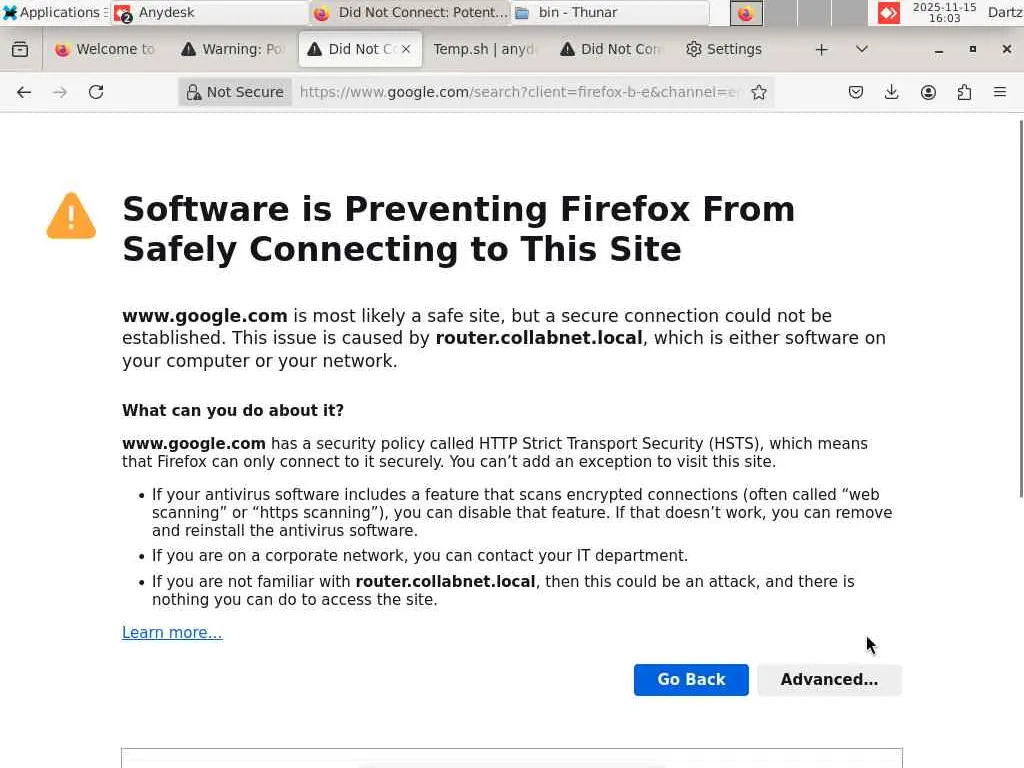Go back to previous page
This screenshot has height=768, width=1024.
pyautogui.click(x=24, y=92)
